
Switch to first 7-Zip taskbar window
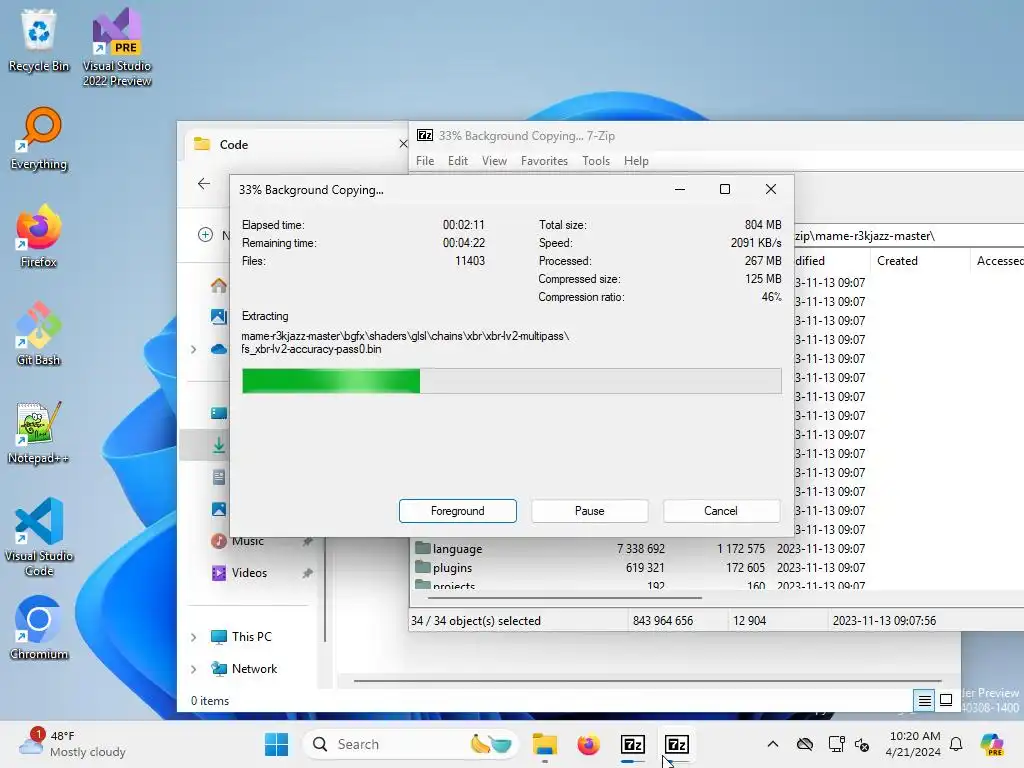click(x=633, y=744)
